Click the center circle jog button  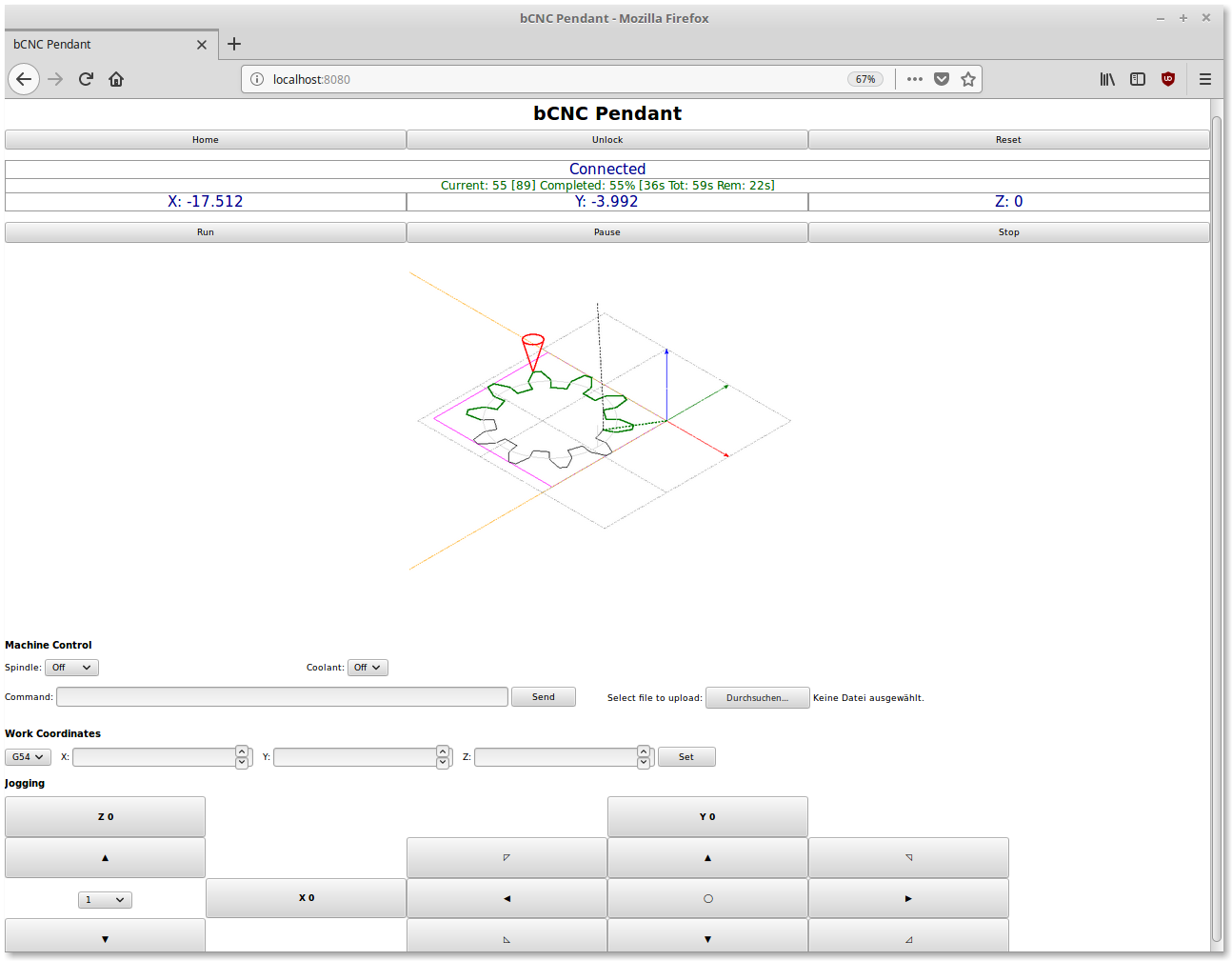coord(707,898)
